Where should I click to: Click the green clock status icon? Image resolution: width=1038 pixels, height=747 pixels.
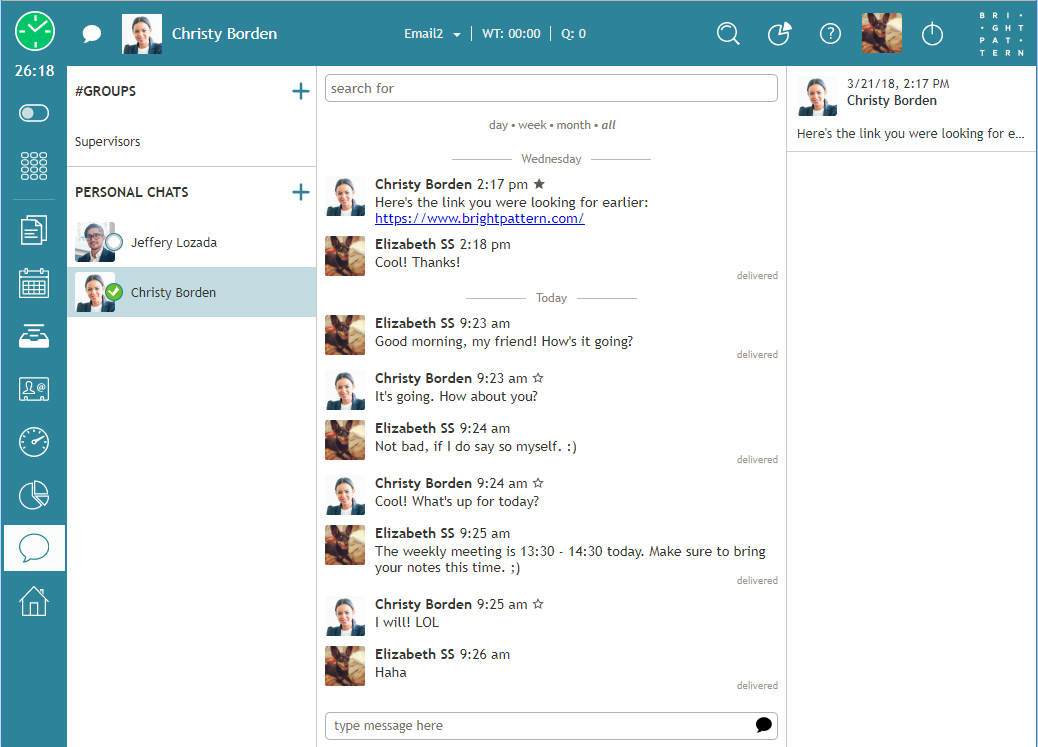[x=34, y=31]
